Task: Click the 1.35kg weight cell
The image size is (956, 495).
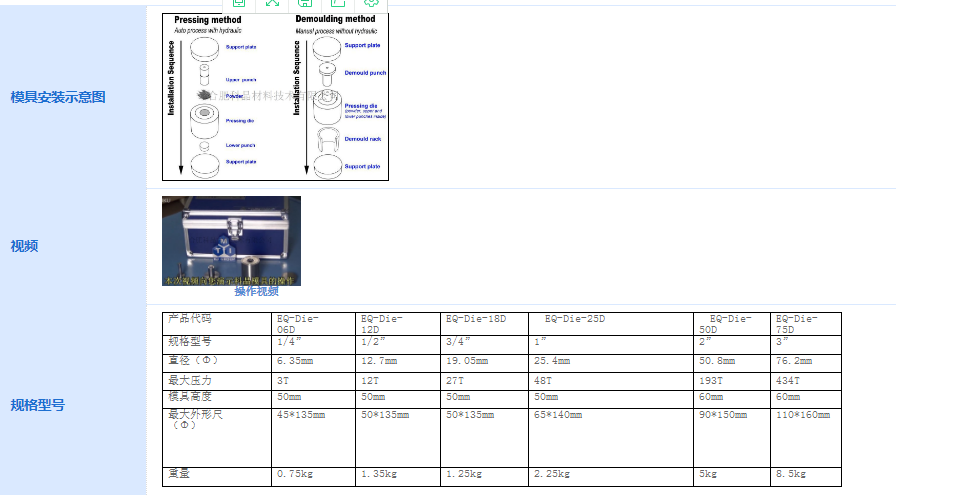Action: click(398, 477)
